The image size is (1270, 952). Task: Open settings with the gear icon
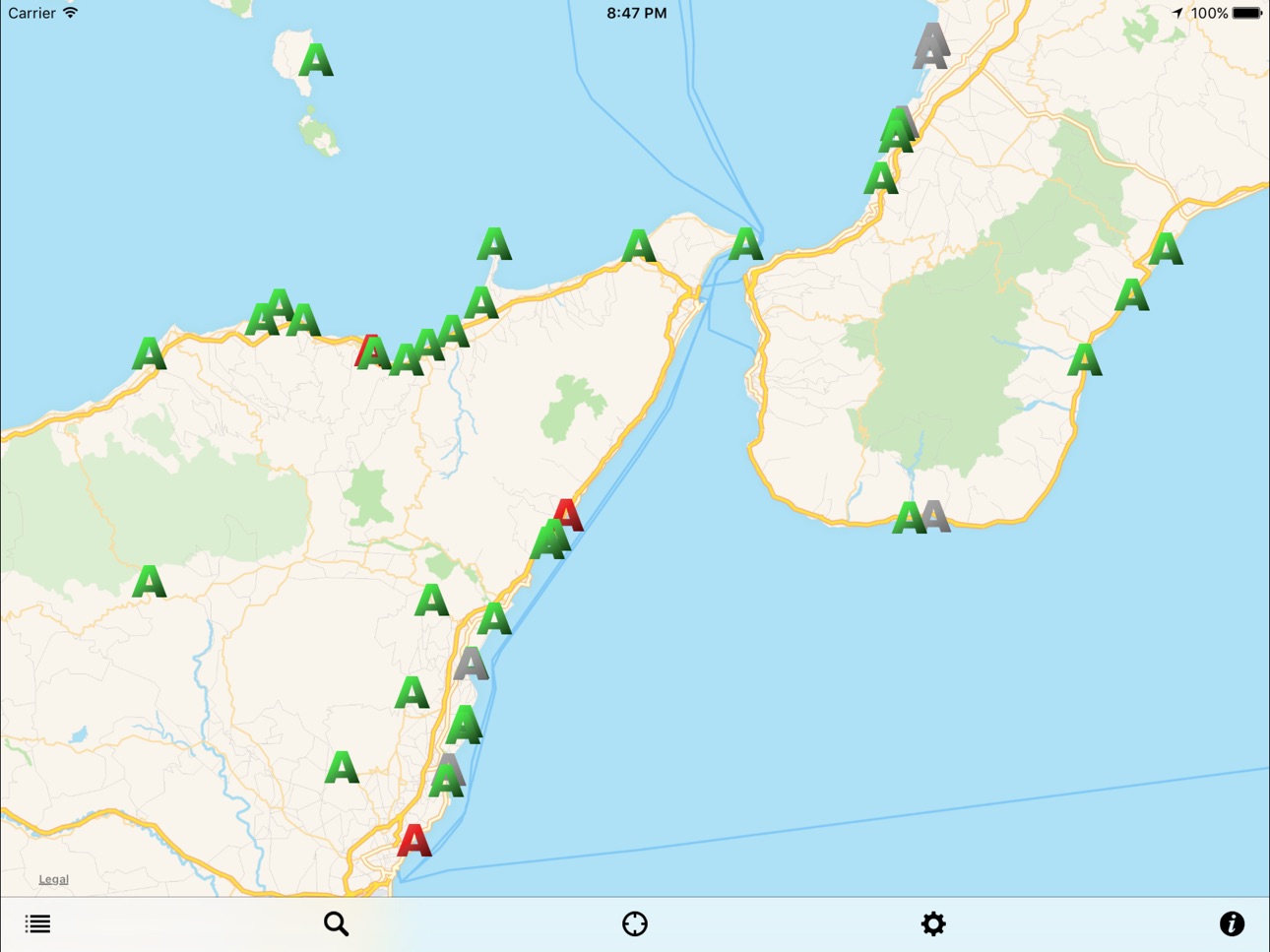[x=933, y=923]
